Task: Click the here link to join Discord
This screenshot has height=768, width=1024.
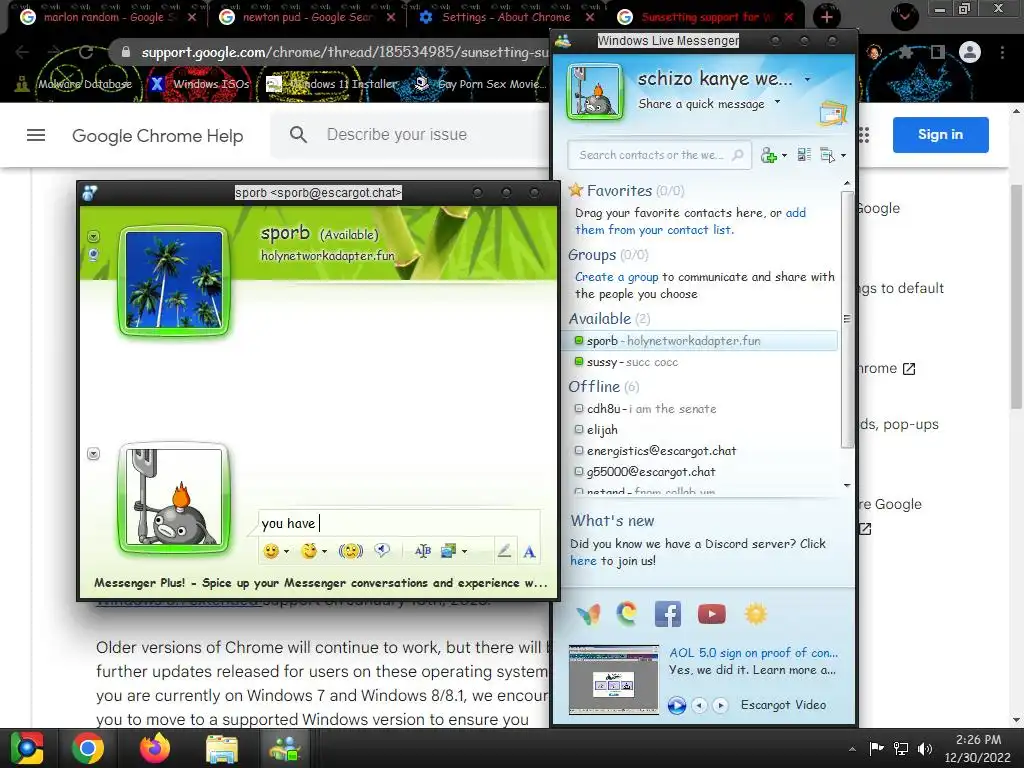Action: (583, 561)
